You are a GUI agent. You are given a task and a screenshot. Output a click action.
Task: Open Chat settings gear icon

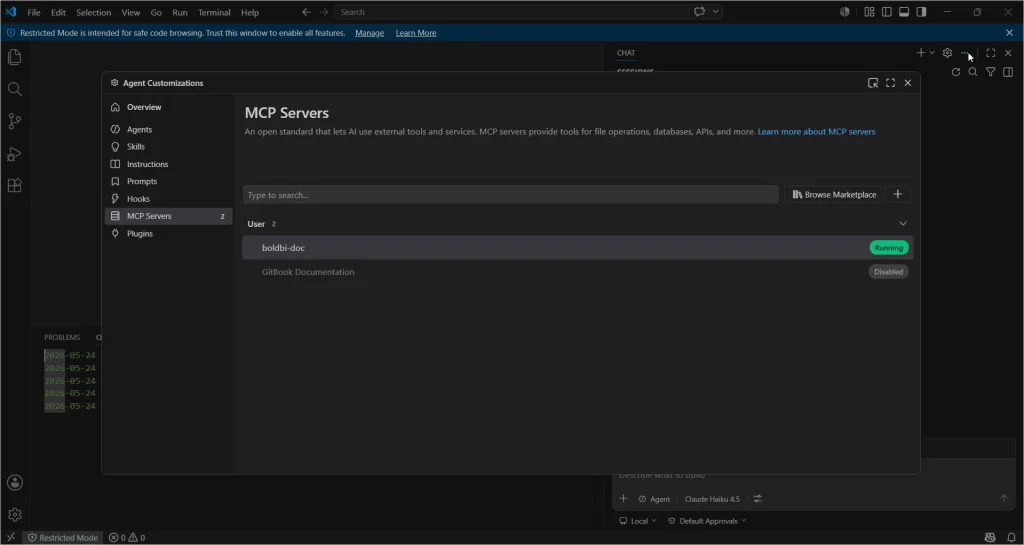pyautogui.click(x=947, y=53)
